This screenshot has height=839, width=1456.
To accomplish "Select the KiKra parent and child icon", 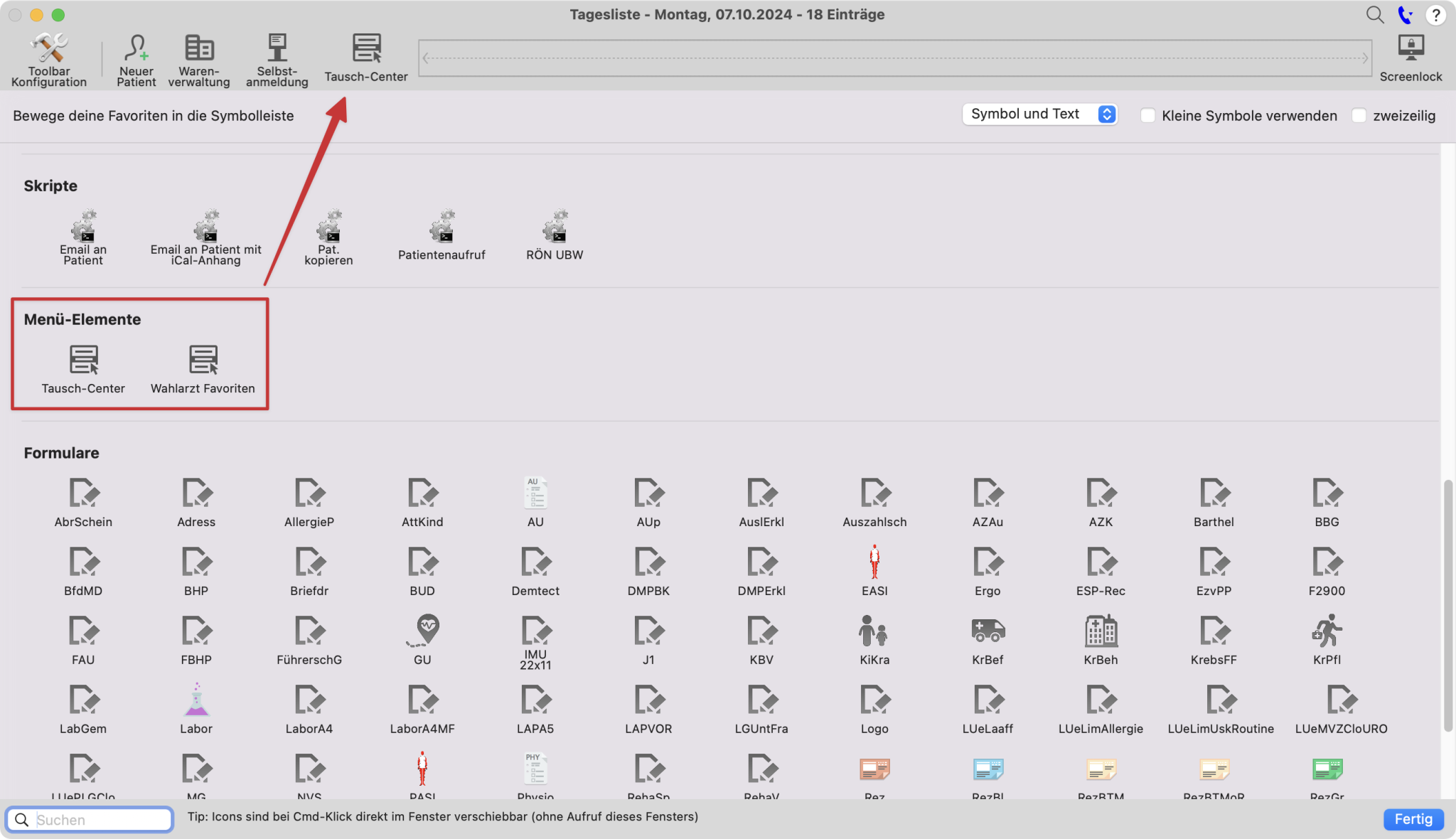I will click(x=874, y=640).
